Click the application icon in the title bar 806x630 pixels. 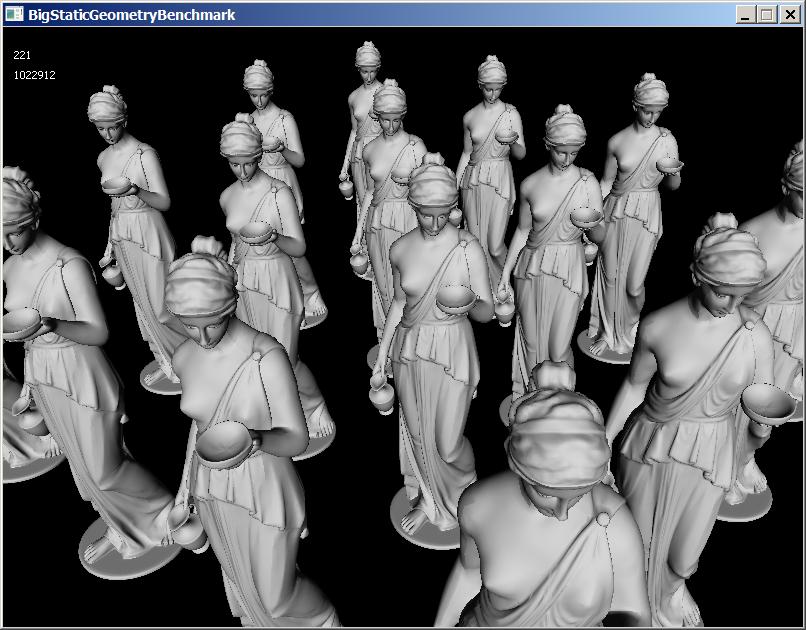click(14, 14)
